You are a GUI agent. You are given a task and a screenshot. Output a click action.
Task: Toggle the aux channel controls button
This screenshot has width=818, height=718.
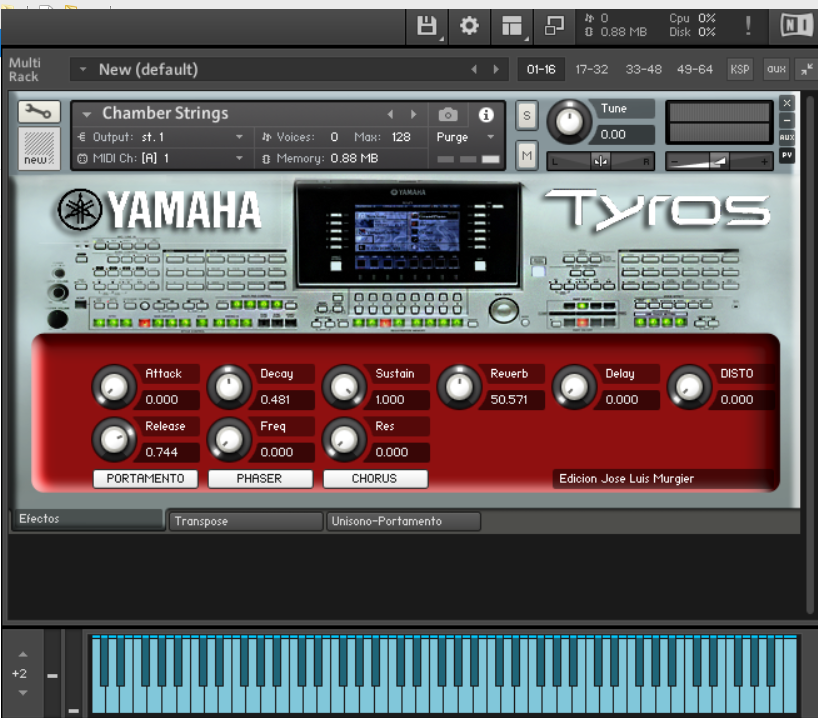[776, 69]
